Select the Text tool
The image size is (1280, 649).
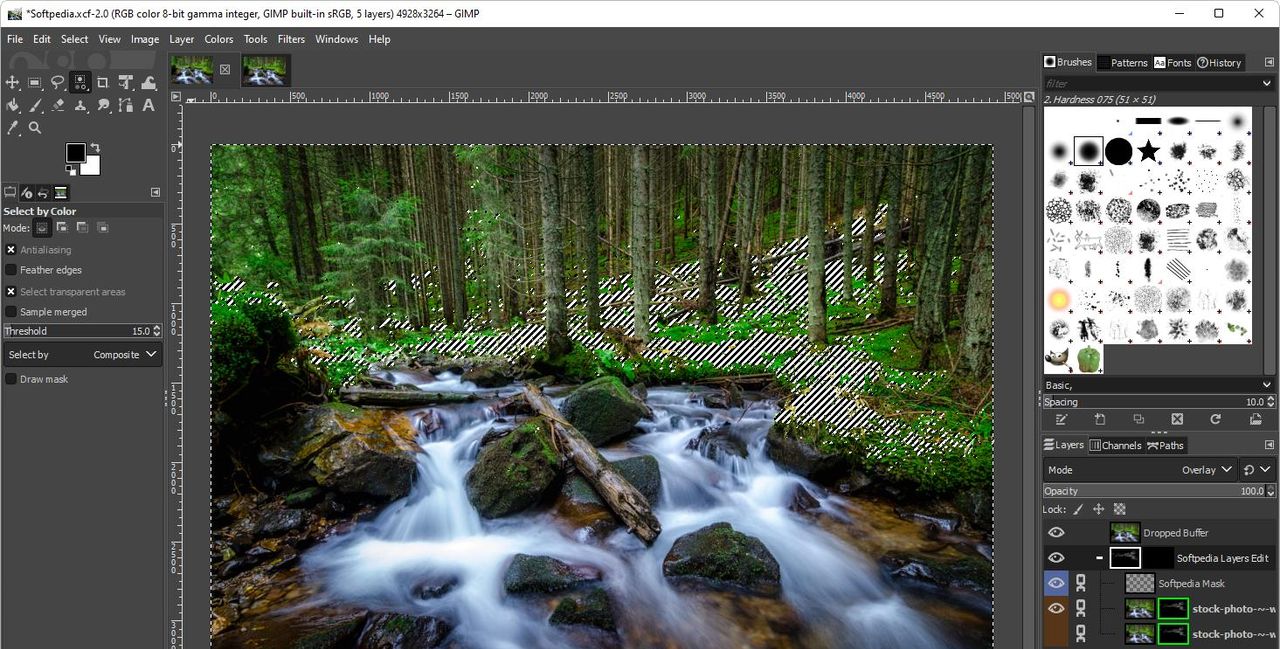tap(148, 105)
